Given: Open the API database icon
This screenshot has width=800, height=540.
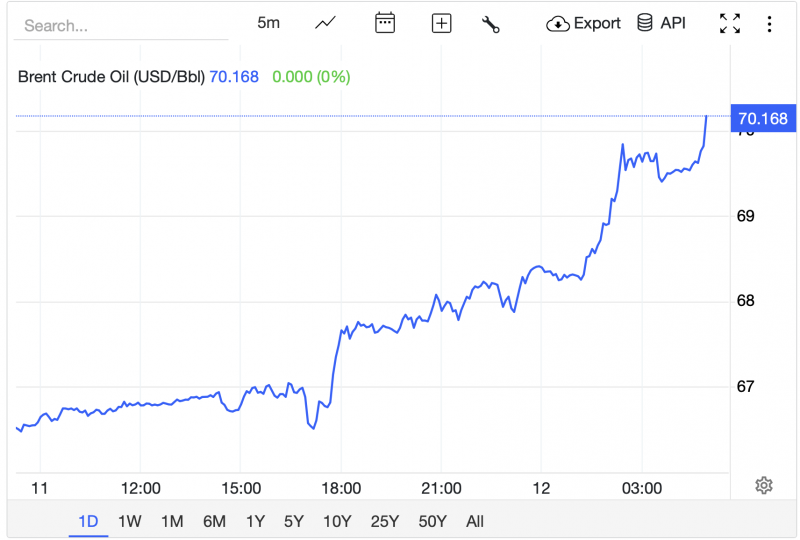Looking at the screenshot, I should [645, 23].
